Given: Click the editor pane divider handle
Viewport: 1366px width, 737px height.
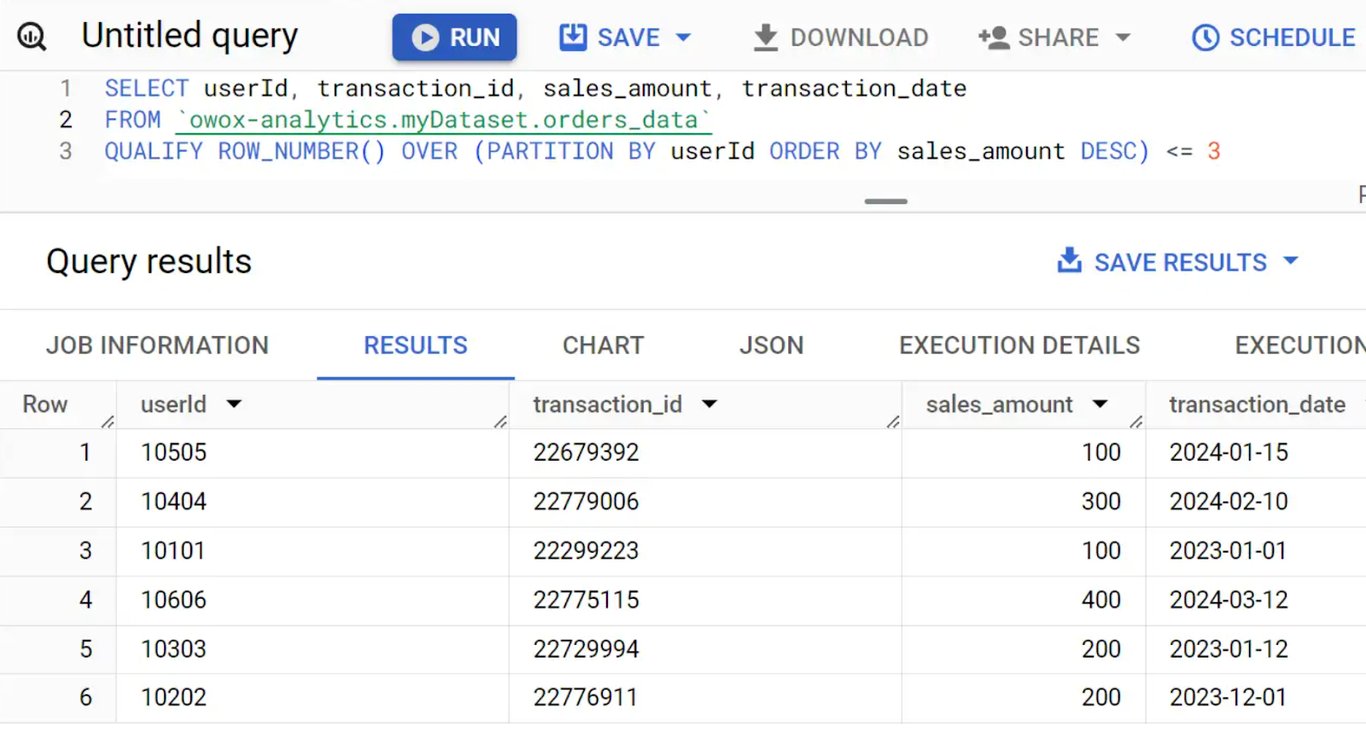Looking at the screenshot, I should pyautogui.click(x=886, y=201).
